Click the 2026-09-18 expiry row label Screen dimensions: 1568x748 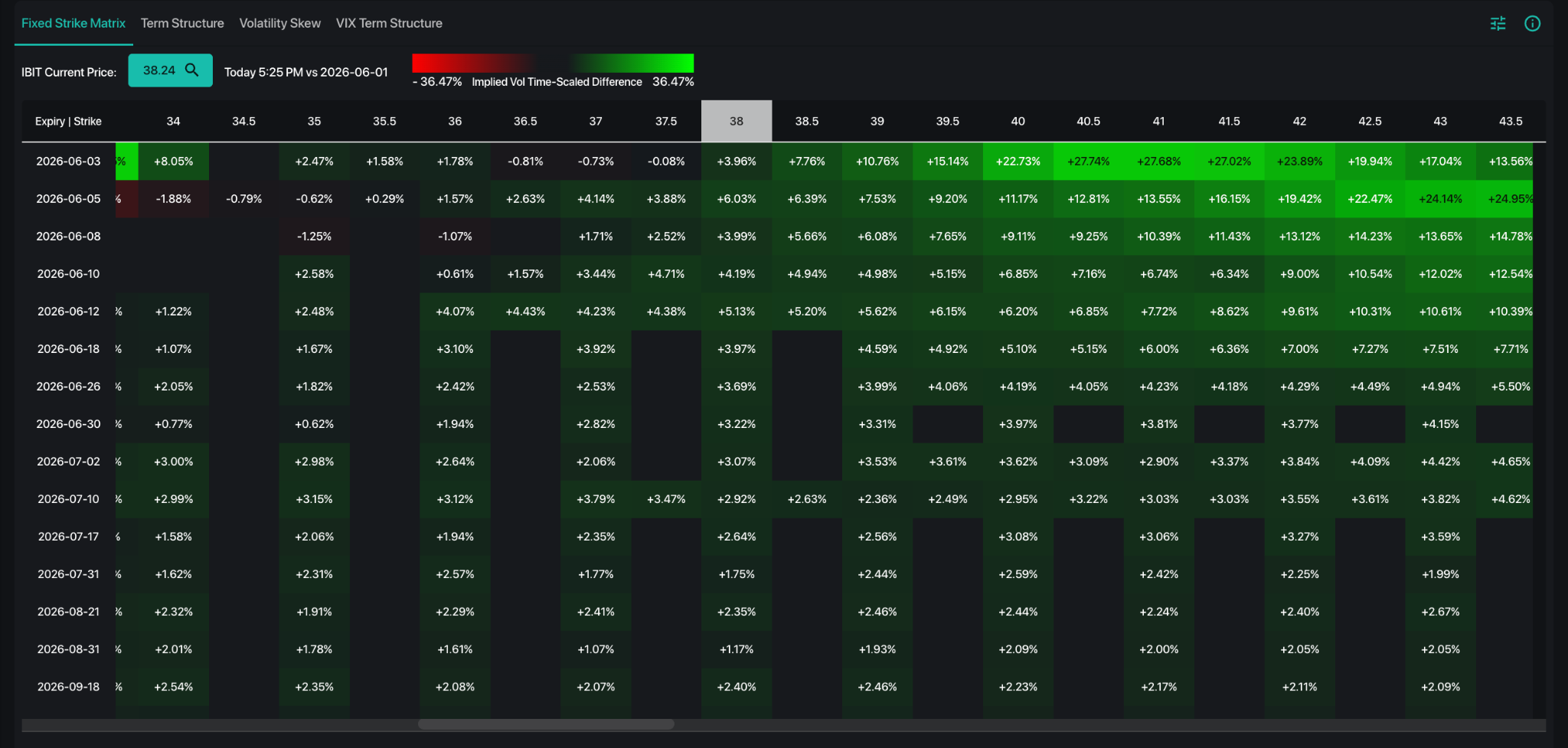pyautogui.click(x=68, y=687)
